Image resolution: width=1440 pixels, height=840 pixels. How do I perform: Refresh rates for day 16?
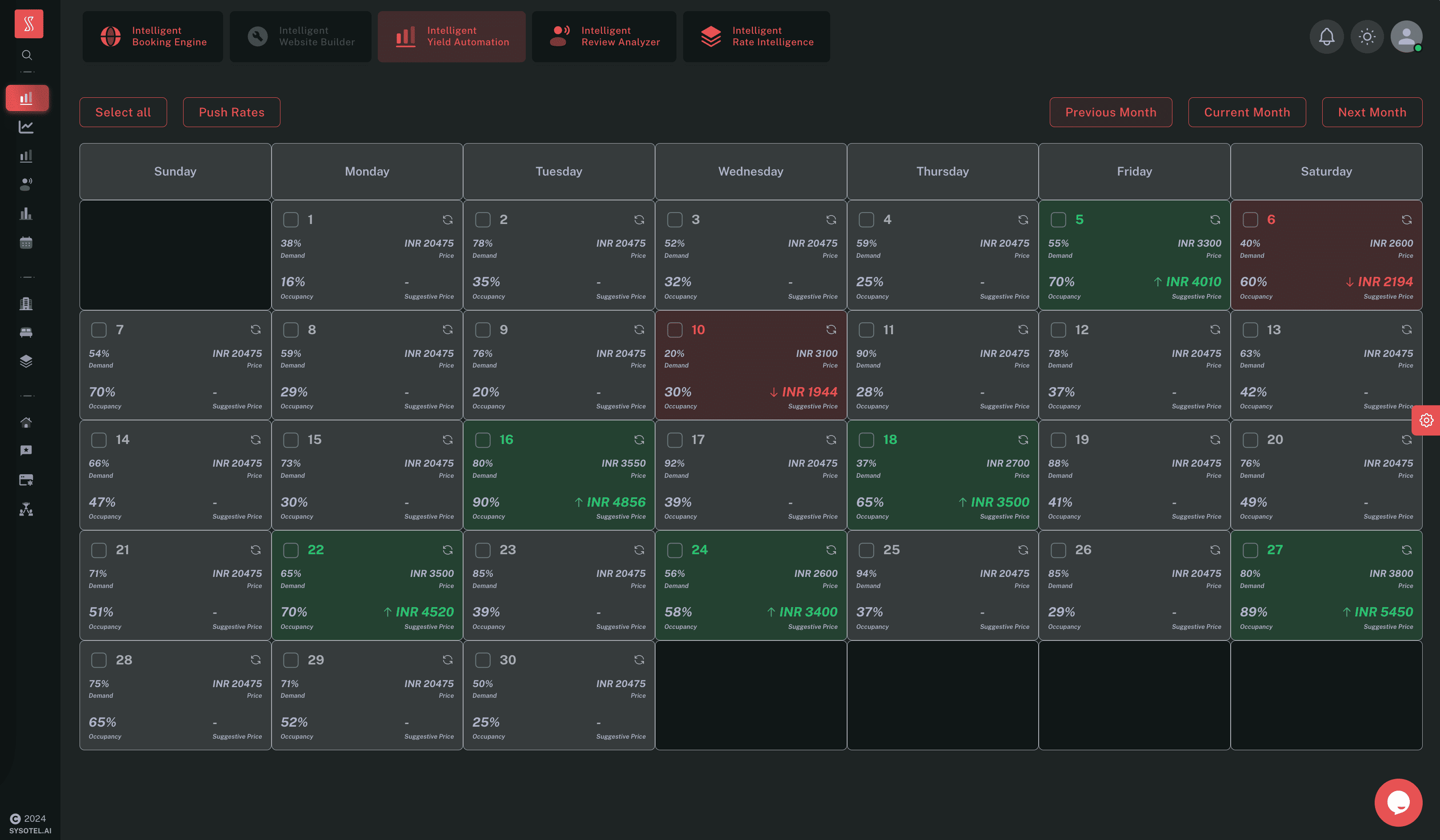pyautogui.click(x=639, y=440)
